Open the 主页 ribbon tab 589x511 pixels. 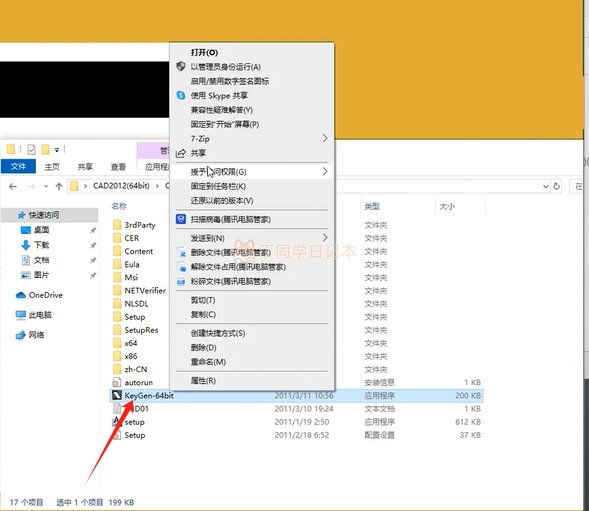coord(52,166)
